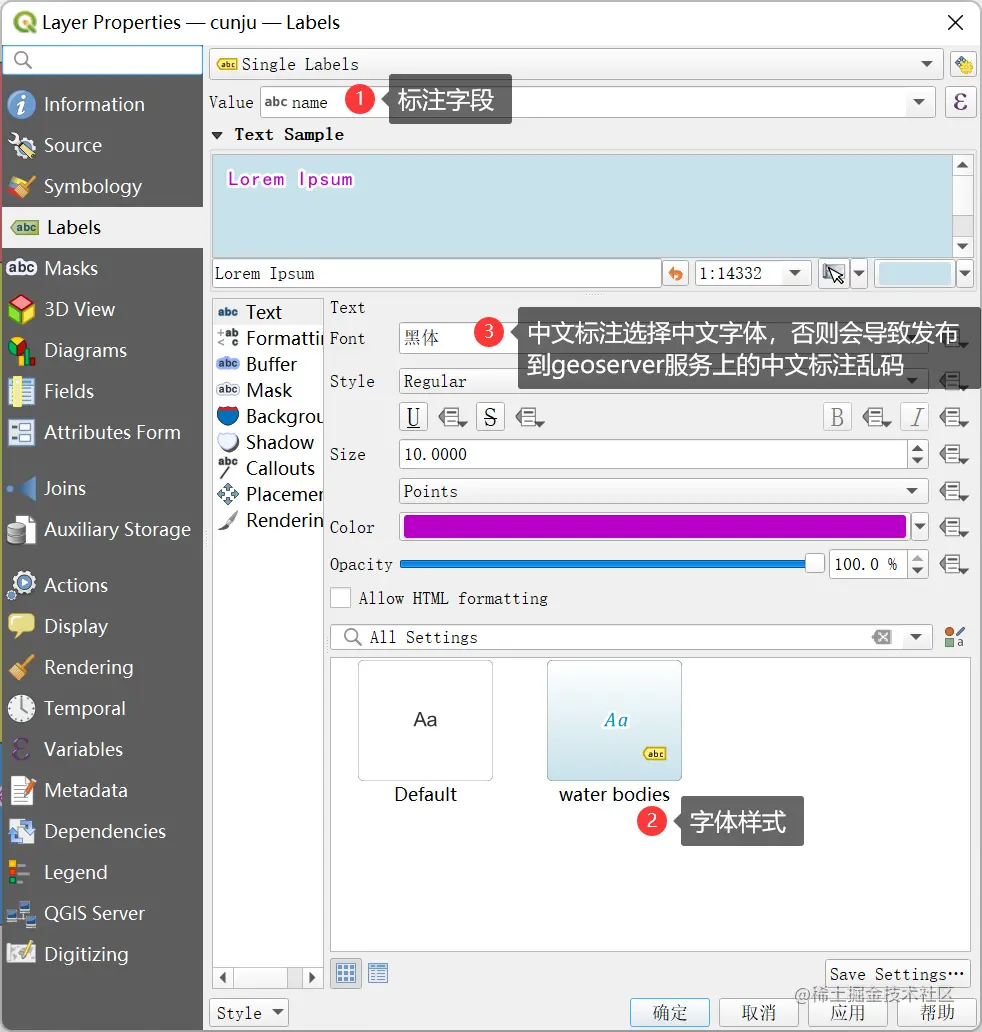Open the Source page in sidebar
This screenshot has height=1032, width=982.
pyautogui.click(x=103, y=145)
